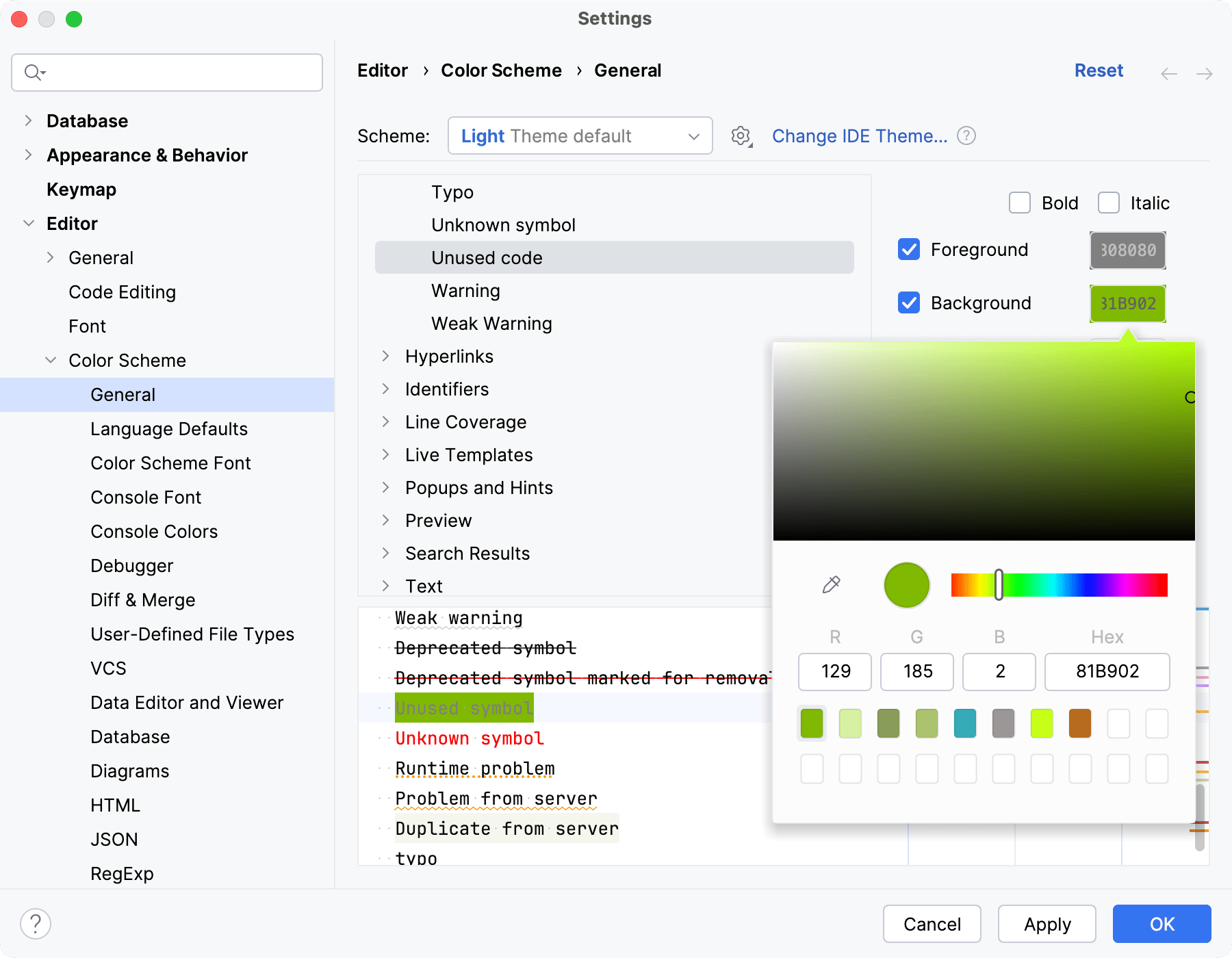The image size is (1232, 958).
Task: Click the round color preview circle
Action: tap(906, 584)
